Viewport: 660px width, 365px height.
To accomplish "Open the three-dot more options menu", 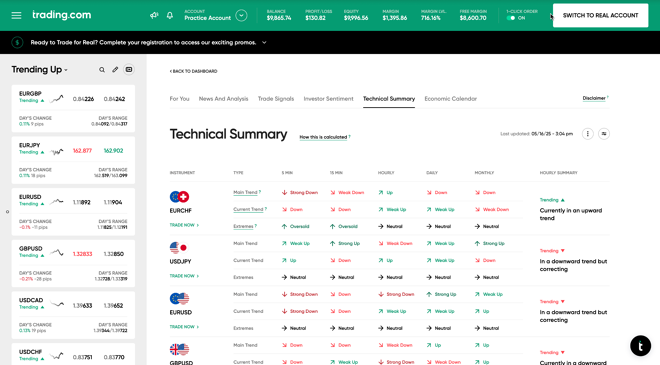I will [588, 134].
